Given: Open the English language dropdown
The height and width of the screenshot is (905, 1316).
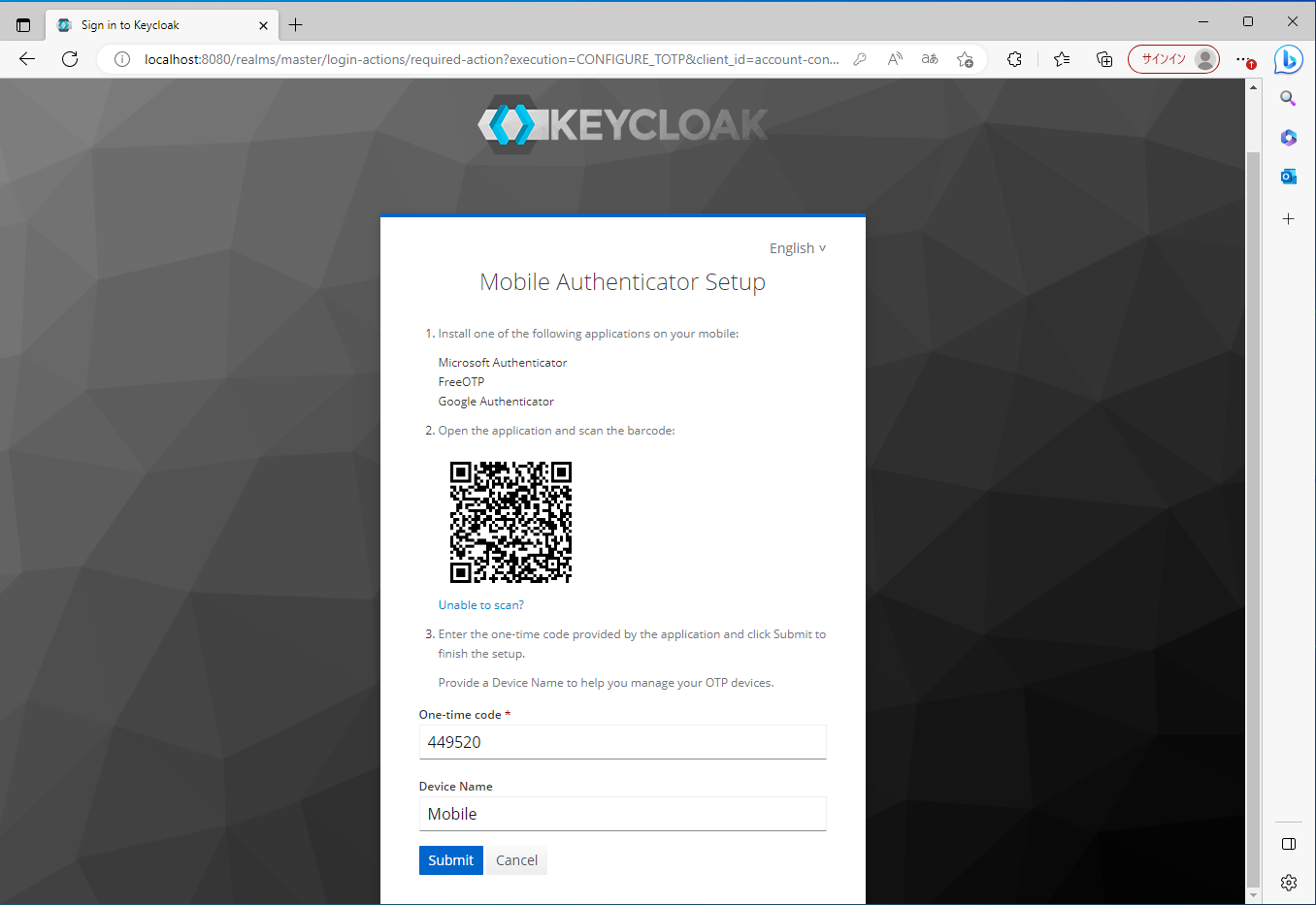Looking at the screenshot, I should point(797,247).
